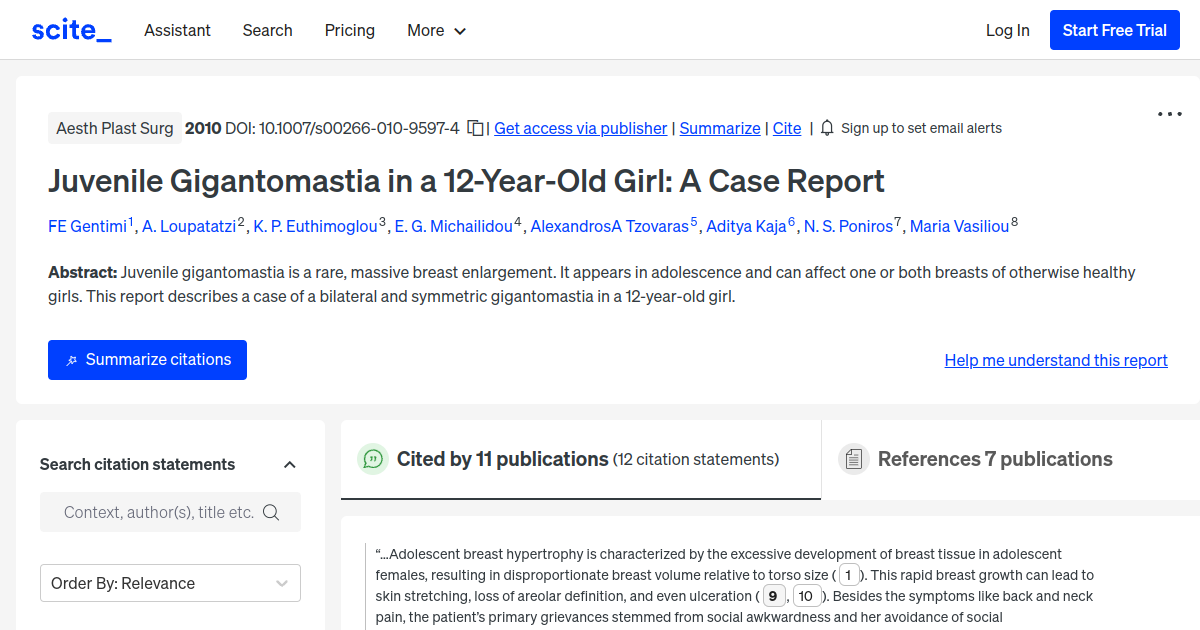Switch to References 7 publications tab
Image resolution: width=1200 pixels, height=630 pixels.
click(994, 459)
